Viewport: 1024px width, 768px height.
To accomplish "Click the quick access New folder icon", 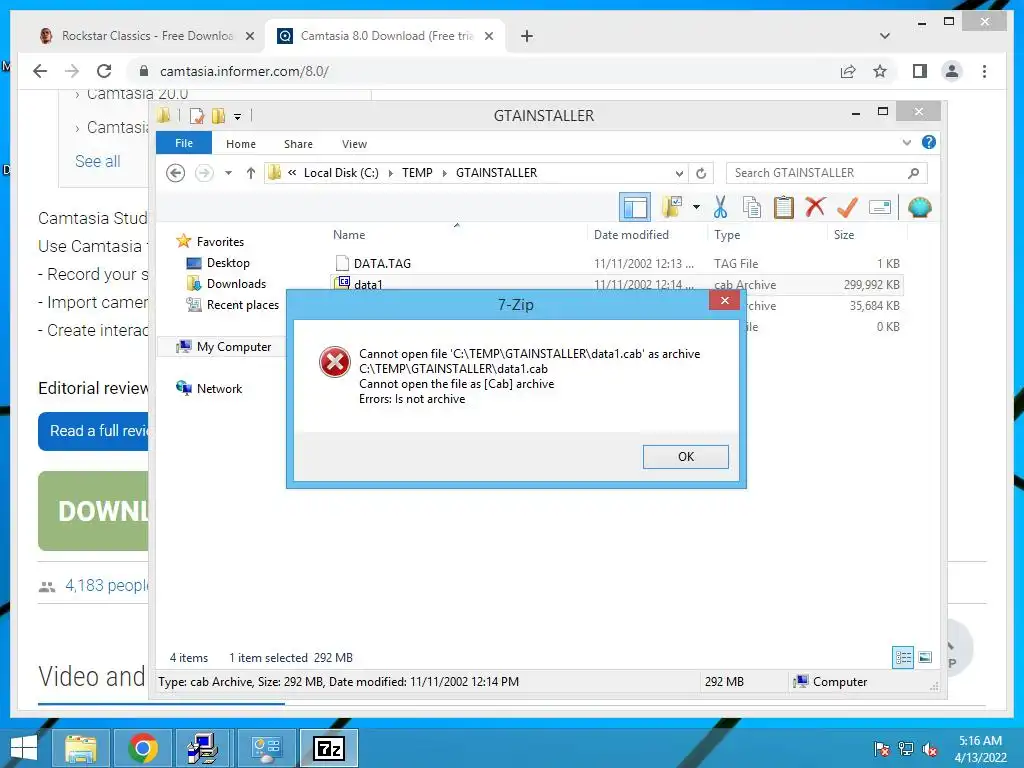I will (x=218, y=116).
